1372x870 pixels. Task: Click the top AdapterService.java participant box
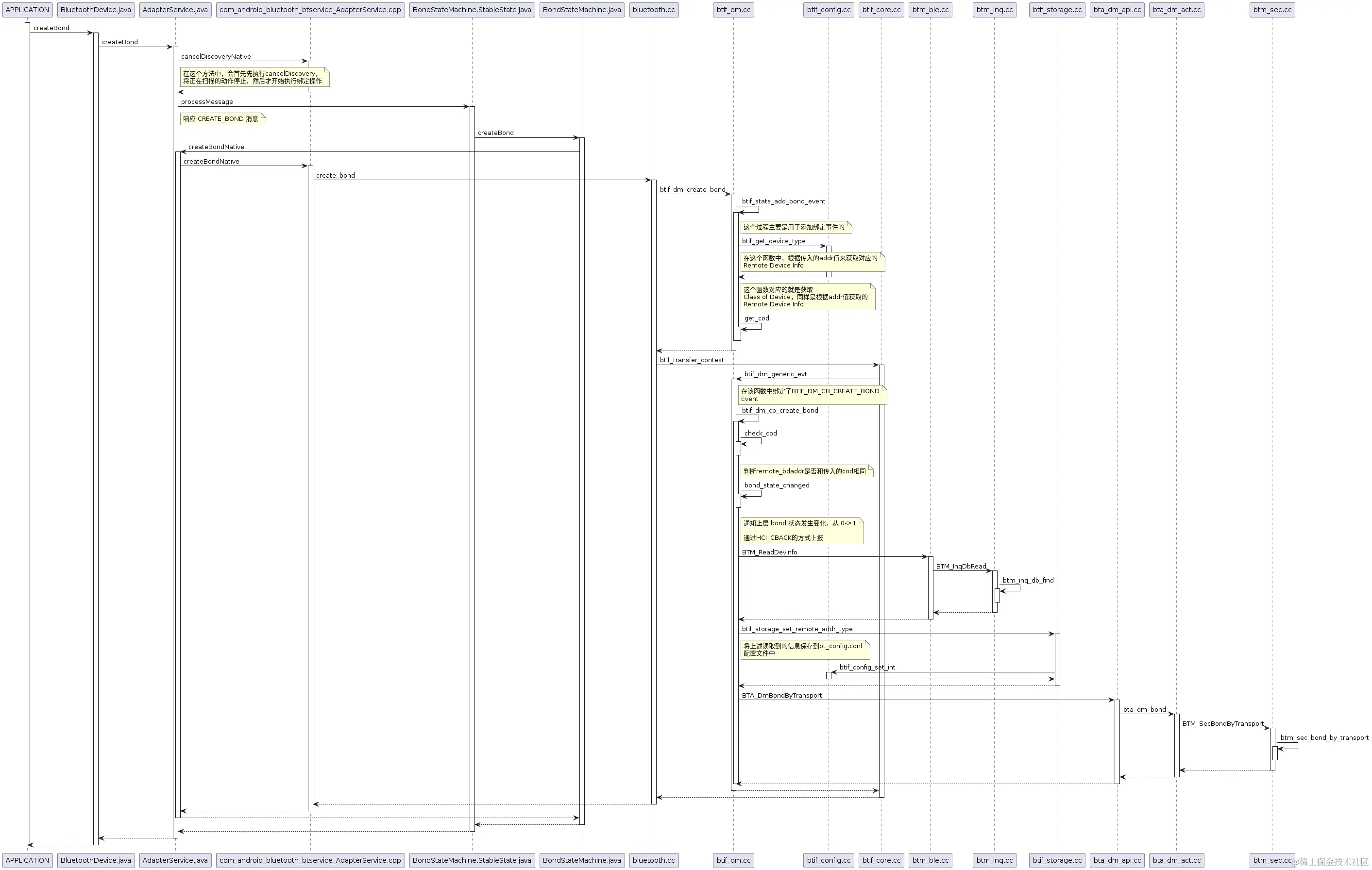tap(175, 10)
